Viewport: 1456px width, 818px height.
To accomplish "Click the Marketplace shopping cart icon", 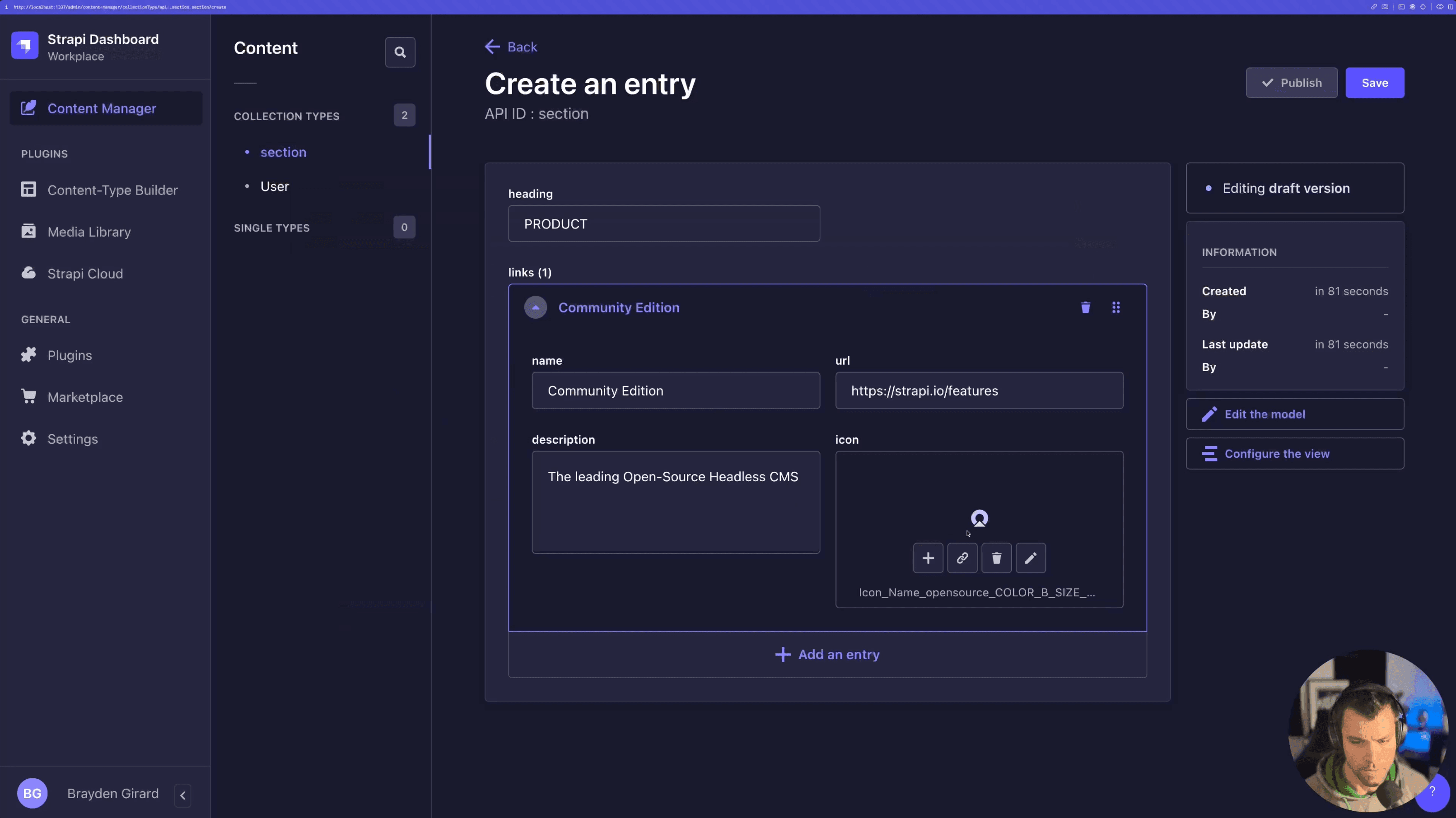I will coord(28,396).
